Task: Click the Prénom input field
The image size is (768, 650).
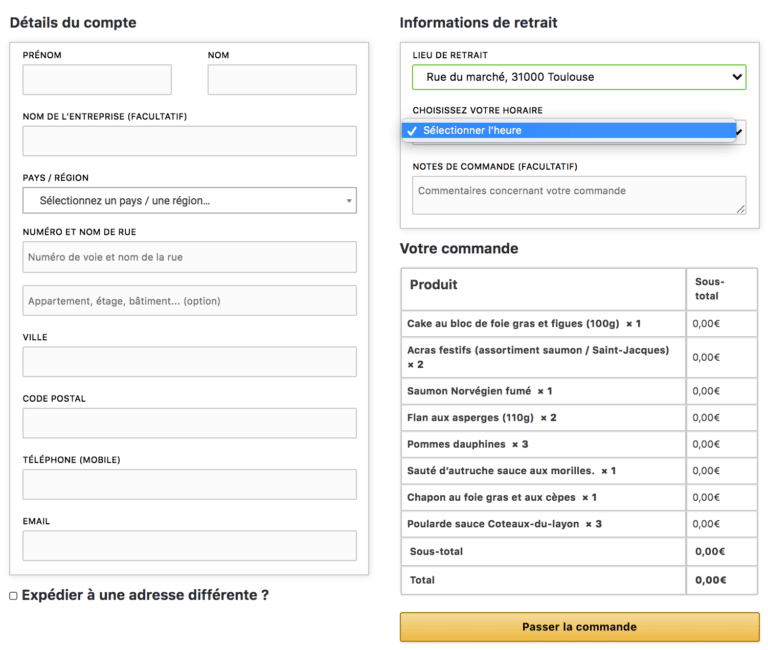Action: pyautogui.click(x=97, y=79)
